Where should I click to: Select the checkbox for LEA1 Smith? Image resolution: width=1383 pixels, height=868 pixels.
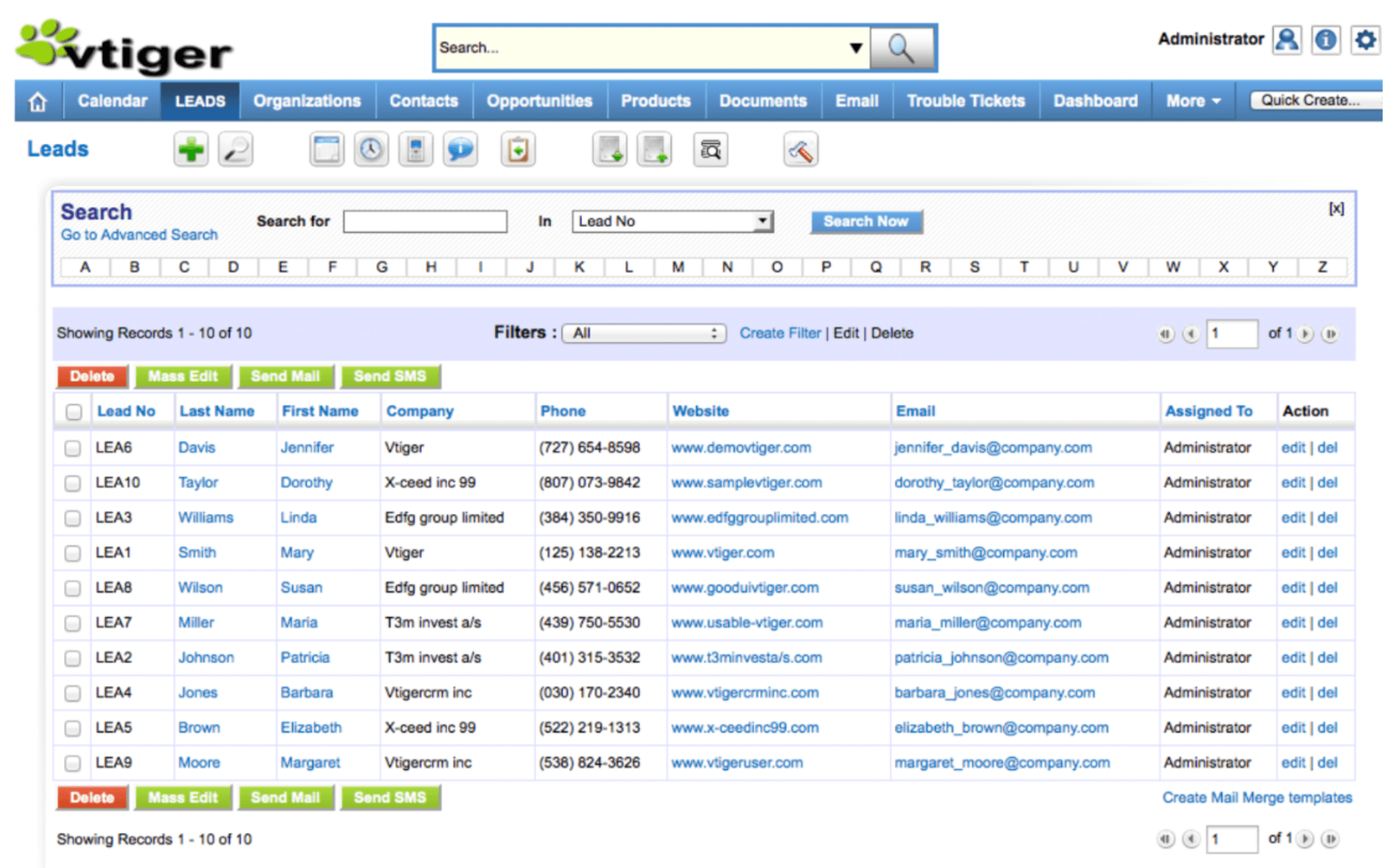click(73, 553)
